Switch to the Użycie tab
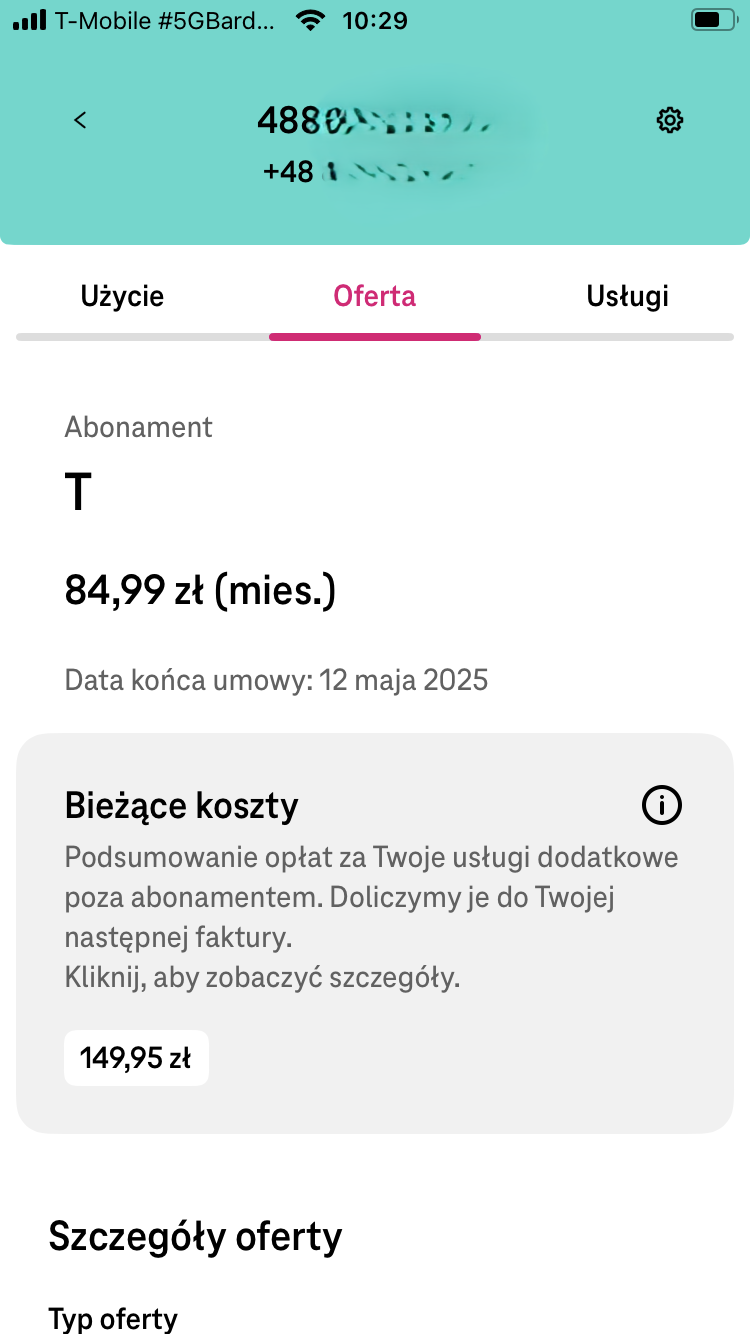750x1334 pixels. pyautogui.click(x=122, y=296)
